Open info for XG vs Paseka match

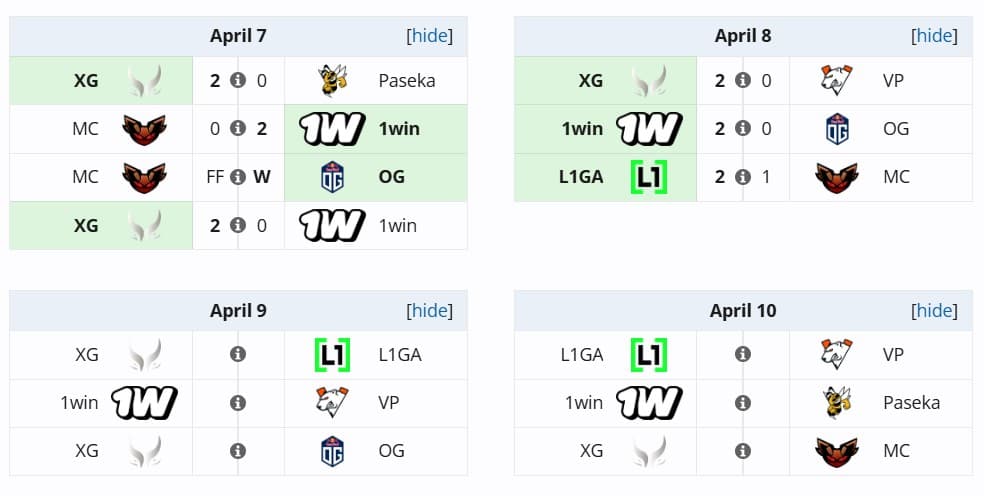[238, 81]
